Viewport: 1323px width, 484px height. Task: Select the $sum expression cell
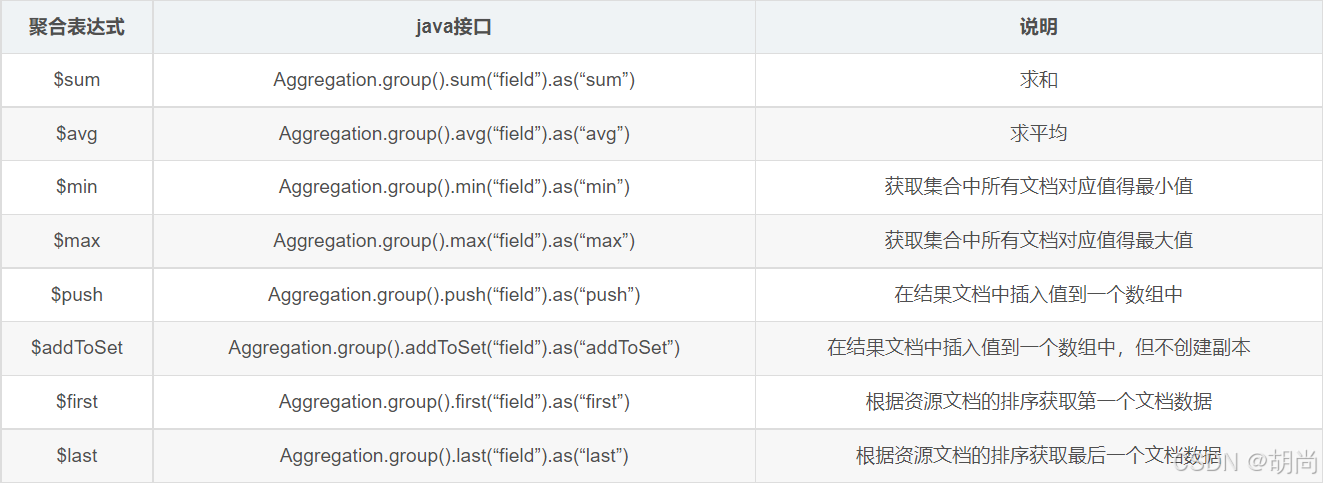pyautogui.click(x=77, y=80)
